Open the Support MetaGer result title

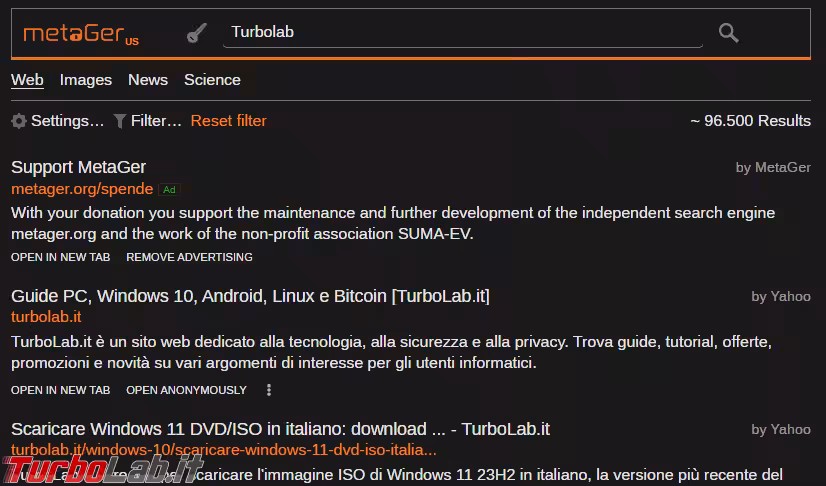pyautogui.click(x=78, y=167)
